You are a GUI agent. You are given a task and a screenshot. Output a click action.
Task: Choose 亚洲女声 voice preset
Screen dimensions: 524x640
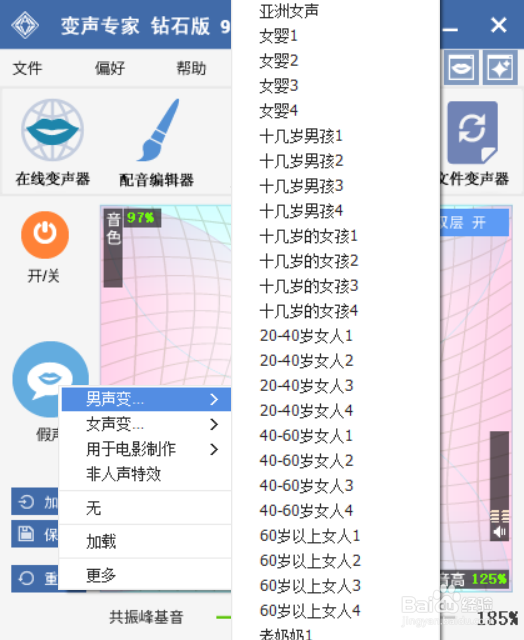(x=289, y=11)
